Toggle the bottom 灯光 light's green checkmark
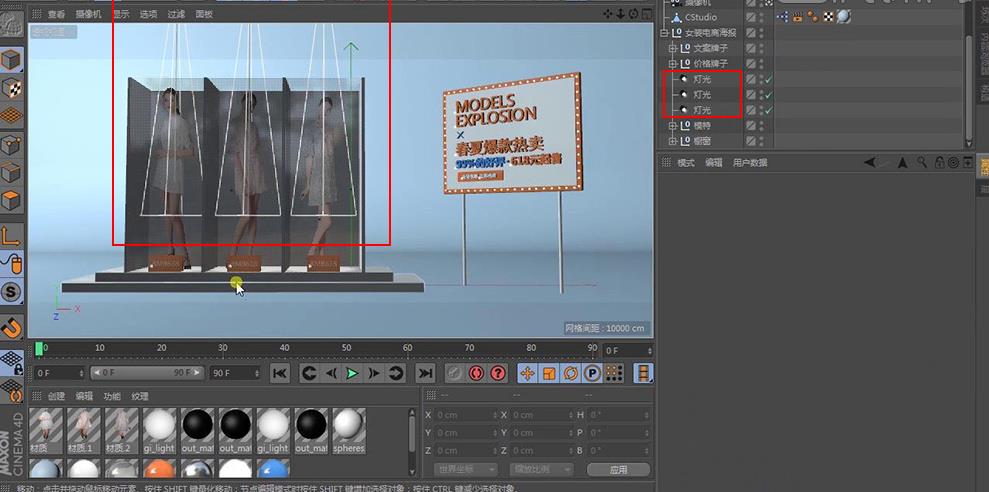The height and width of the screenshot is (492, 989). click(x=769, y=110)
